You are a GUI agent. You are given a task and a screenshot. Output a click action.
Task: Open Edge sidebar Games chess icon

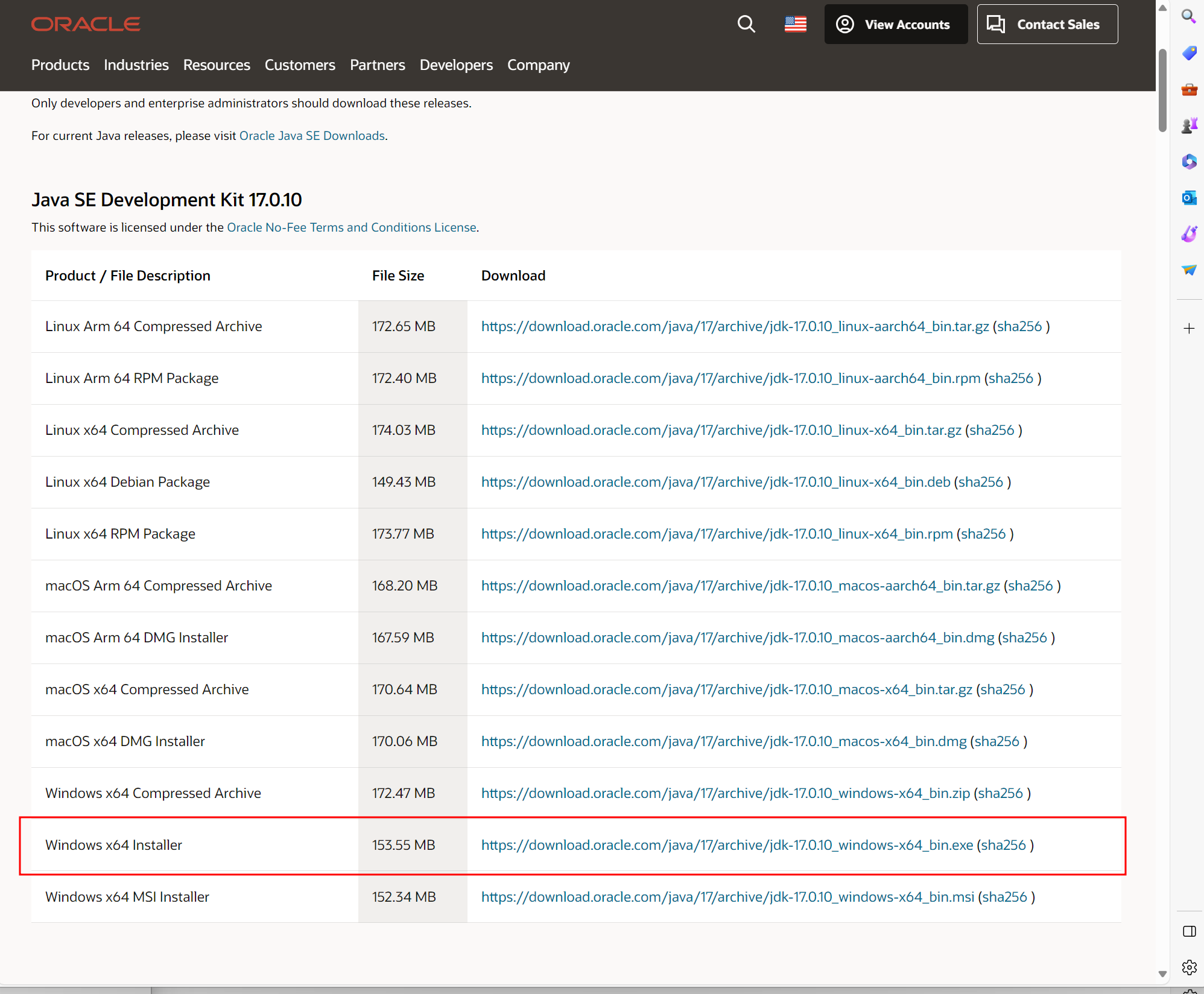pyautogui.click(x=1188, y=125)
